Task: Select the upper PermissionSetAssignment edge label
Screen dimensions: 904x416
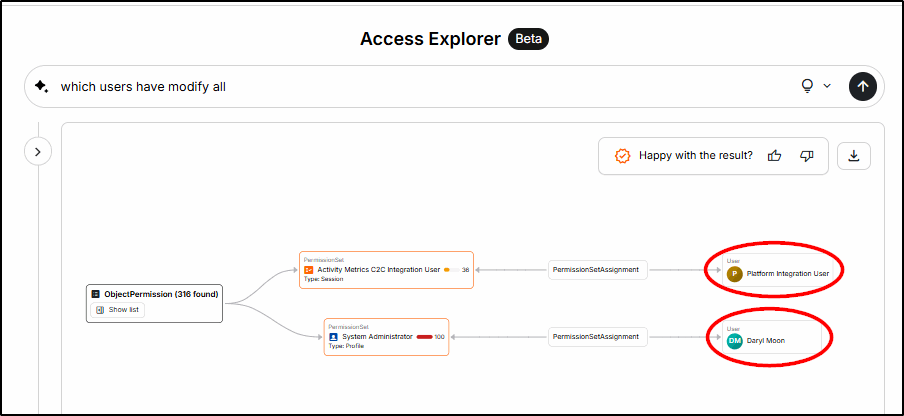Action: pyautogui.click(x=598, y=270)
